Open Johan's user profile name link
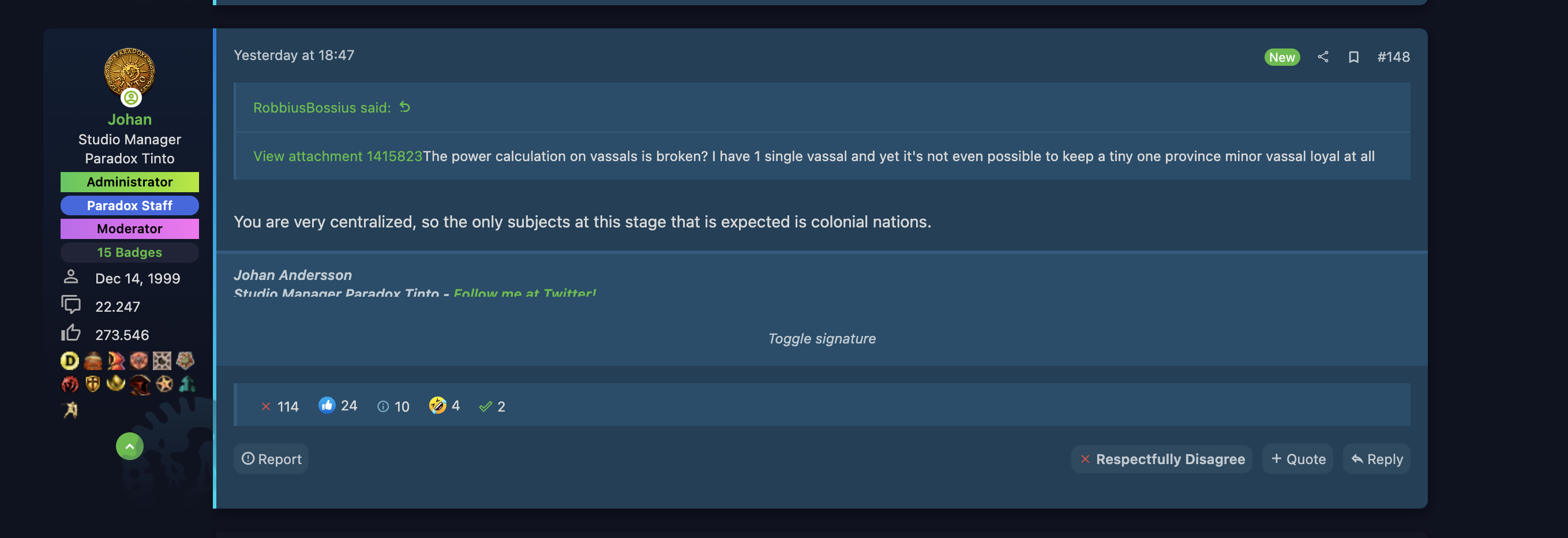Image resolution: width=1568 pixels, height=538 pixels. pos(130,119)
